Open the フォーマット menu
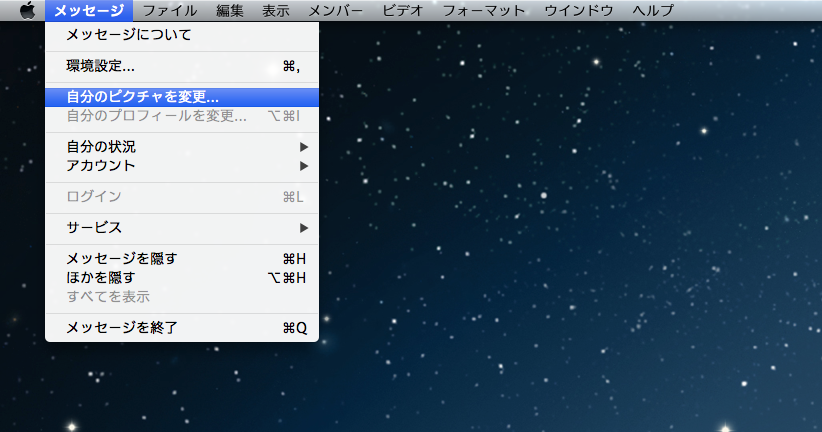This screenshot has height=432, width=822. [x=483, y=10]
